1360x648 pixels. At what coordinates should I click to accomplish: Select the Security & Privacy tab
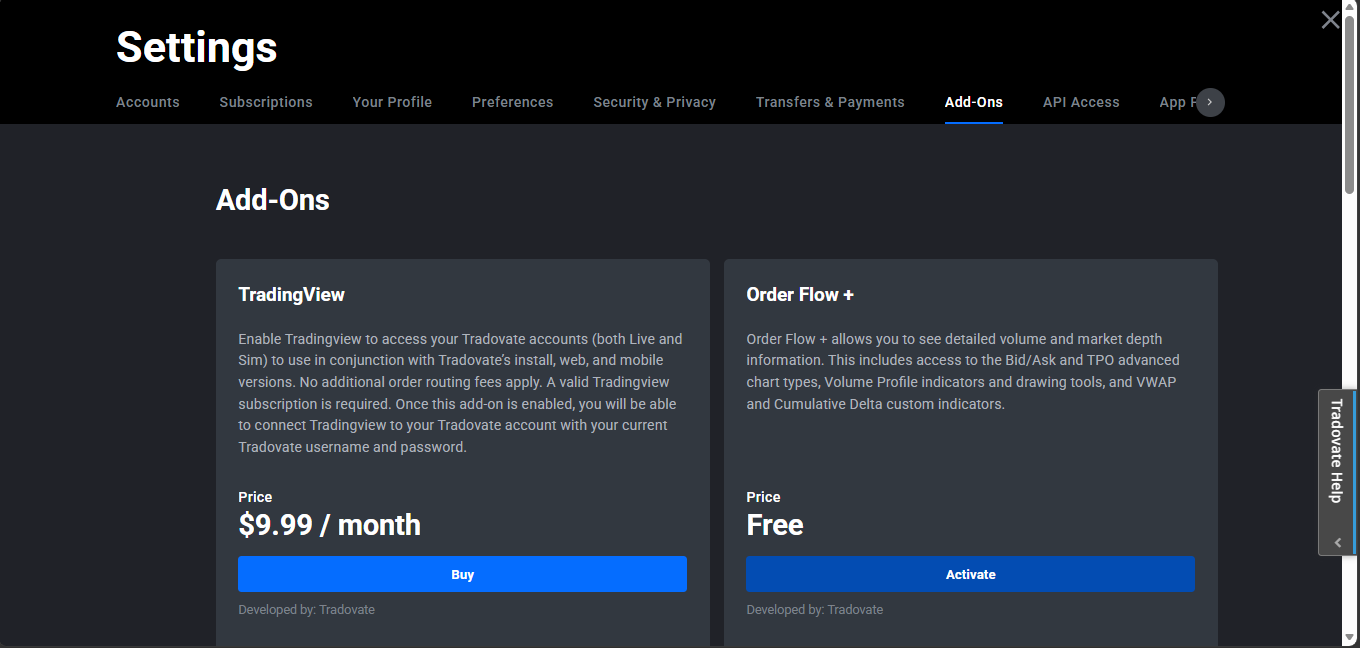point(654,102)
